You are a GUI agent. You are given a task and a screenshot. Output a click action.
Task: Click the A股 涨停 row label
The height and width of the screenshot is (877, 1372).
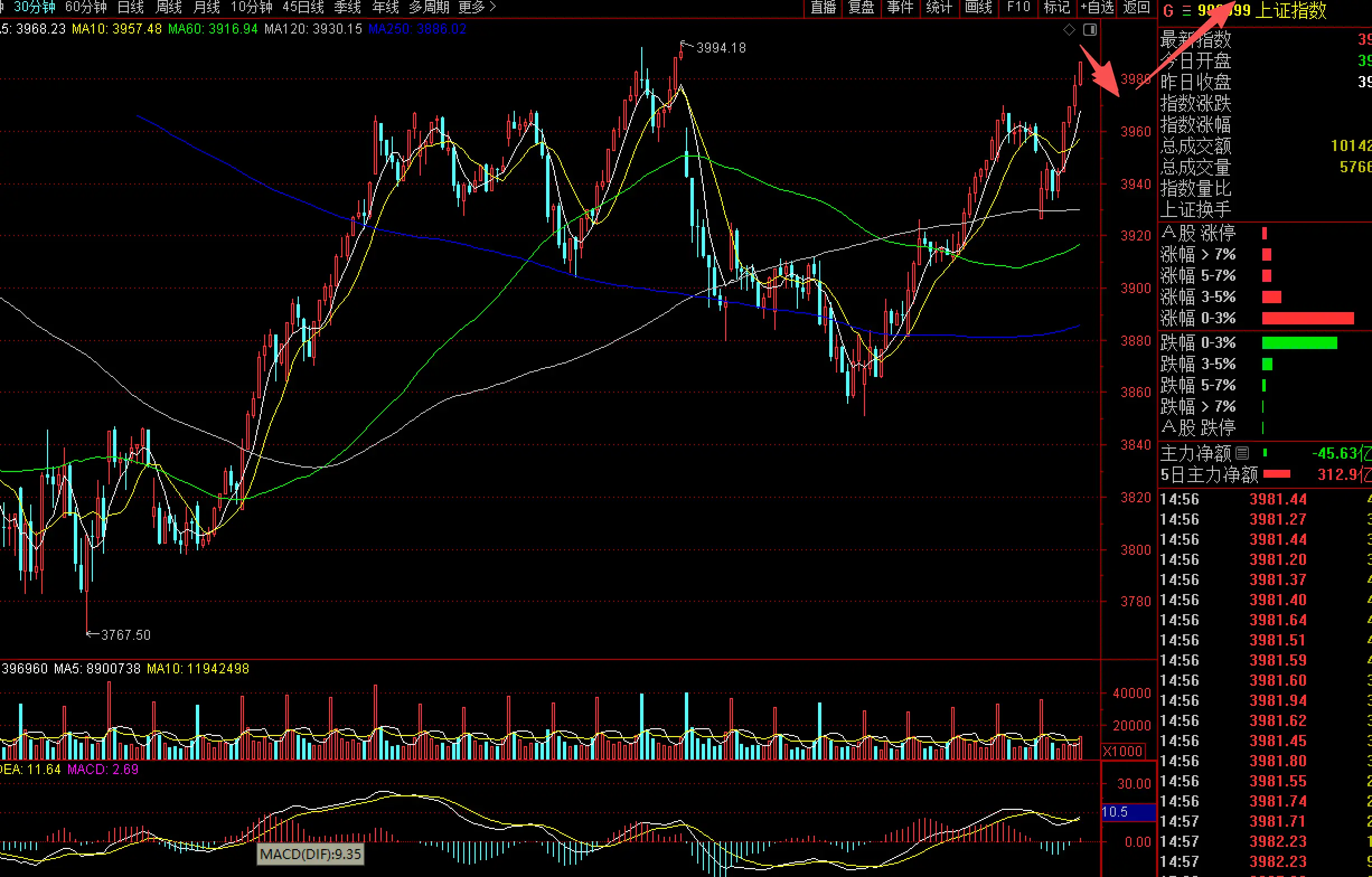tap(1198, 233)
